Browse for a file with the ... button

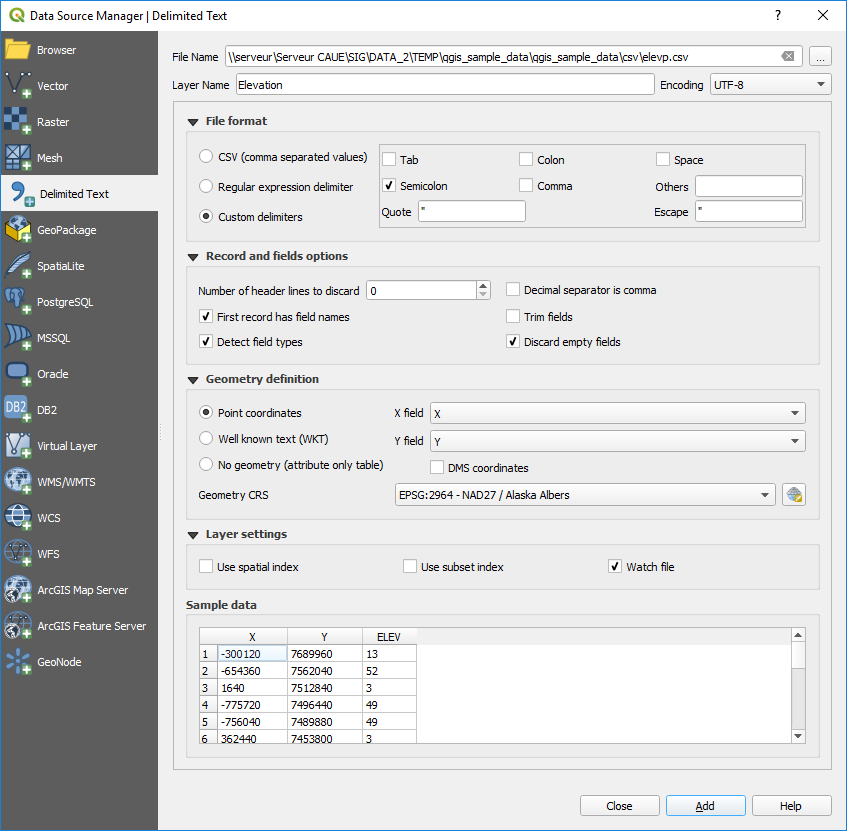pos(820,57)
